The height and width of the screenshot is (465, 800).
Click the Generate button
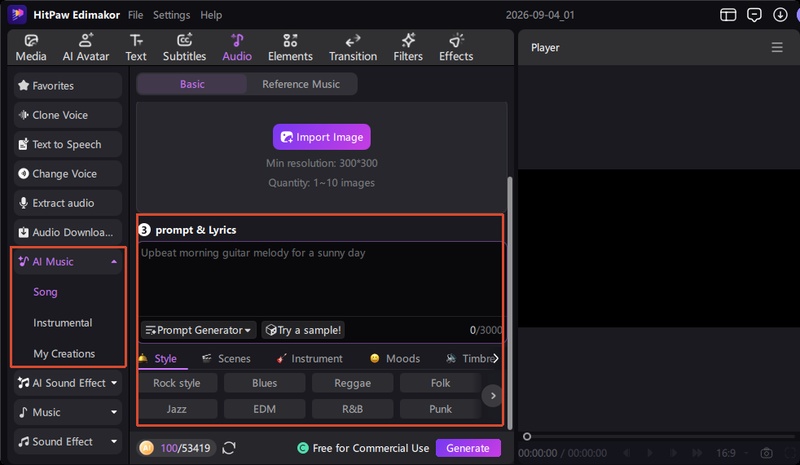click(468, 448)
